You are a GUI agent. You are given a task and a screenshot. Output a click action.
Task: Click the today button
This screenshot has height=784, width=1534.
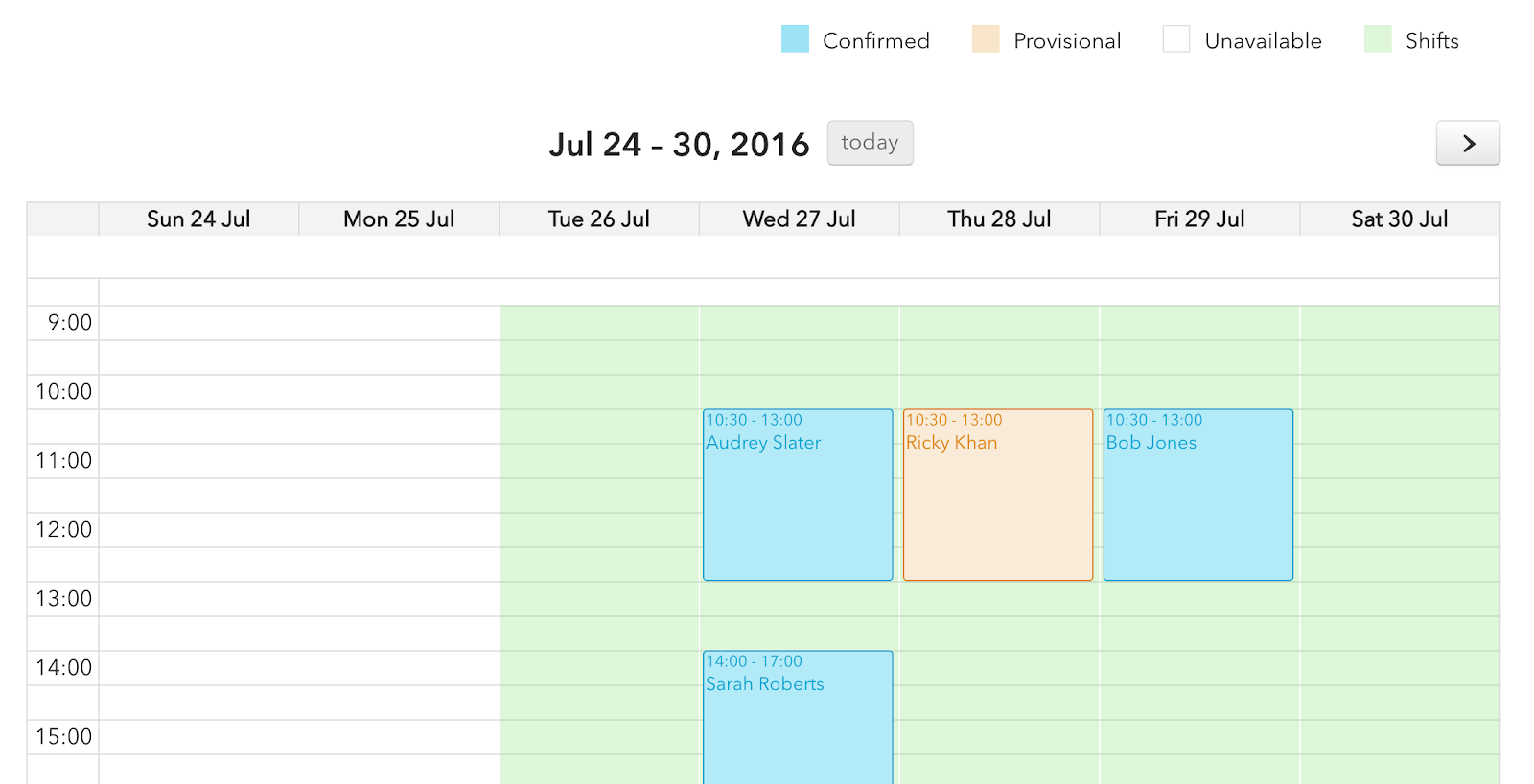870,143
